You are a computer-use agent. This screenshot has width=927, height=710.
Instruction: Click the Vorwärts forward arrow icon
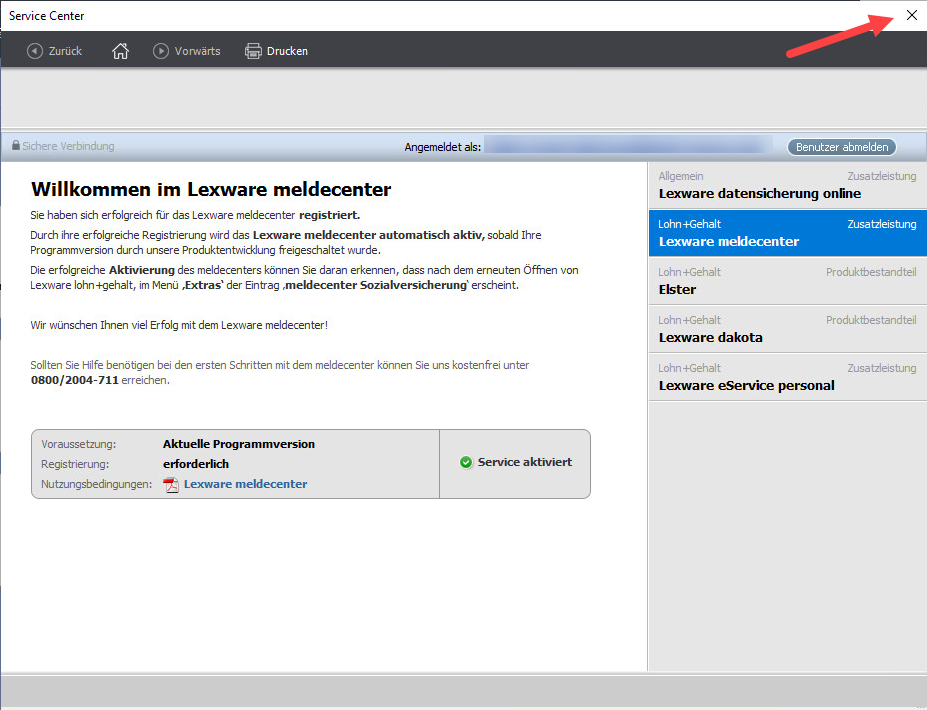point(161,51)
